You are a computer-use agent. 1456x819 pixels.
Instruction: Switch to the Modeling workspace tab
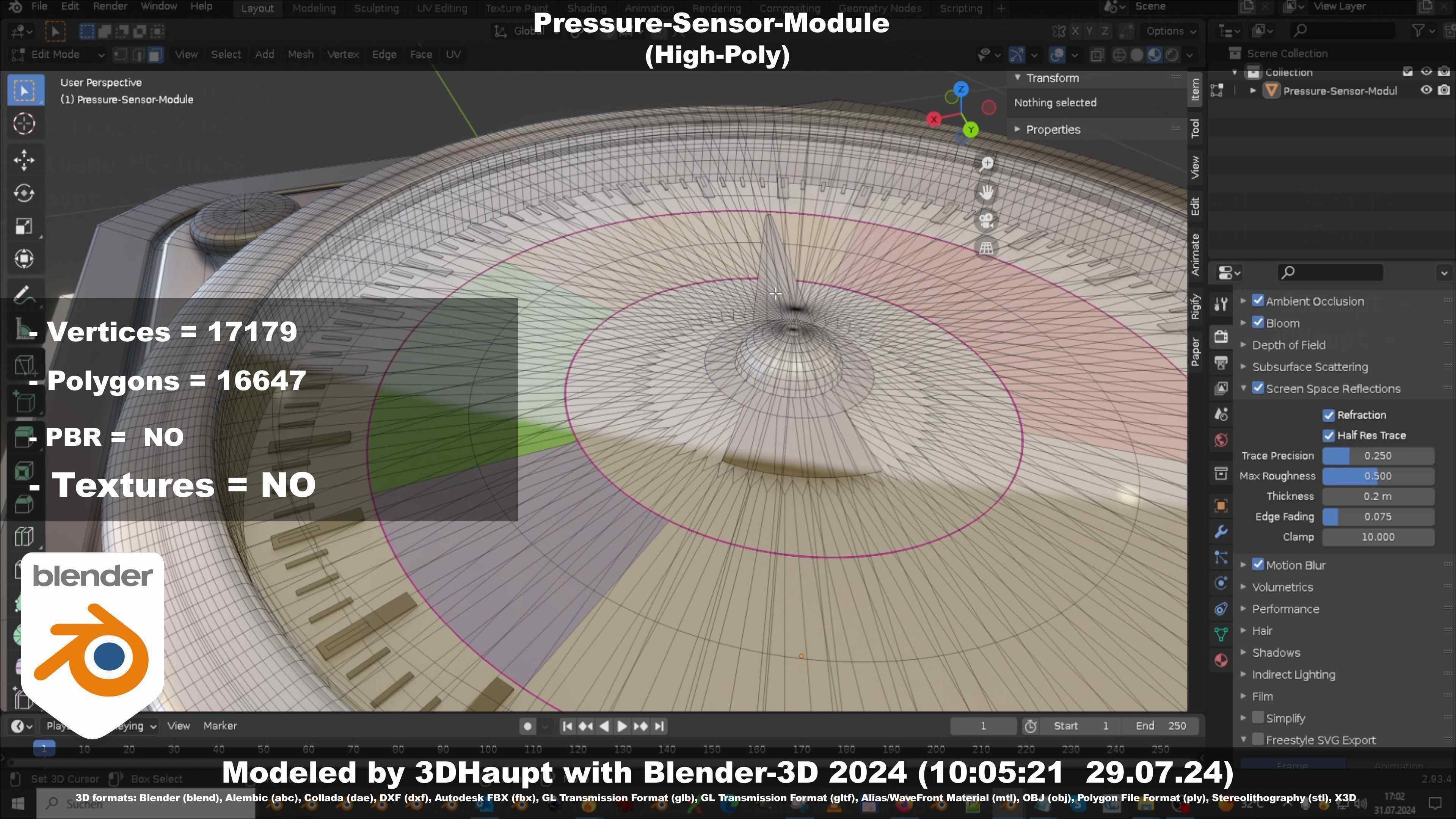pos(314,8)
